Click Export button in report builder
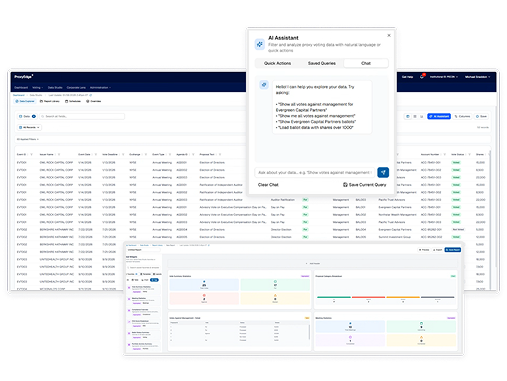This screenshot has width=507, height=381. click(x=438, y=250)
